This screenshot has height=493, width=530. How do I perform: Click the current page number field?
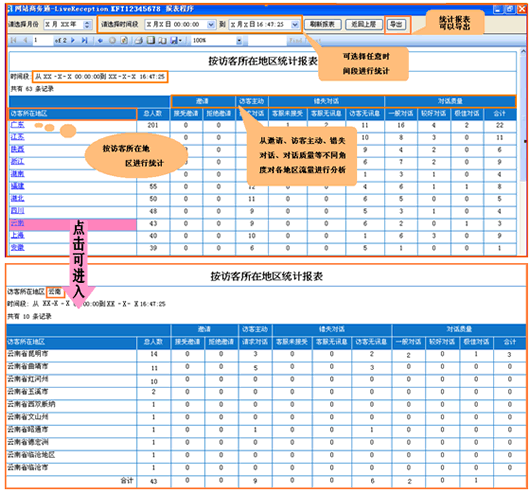pyautogui.click(x=42, y=41)
